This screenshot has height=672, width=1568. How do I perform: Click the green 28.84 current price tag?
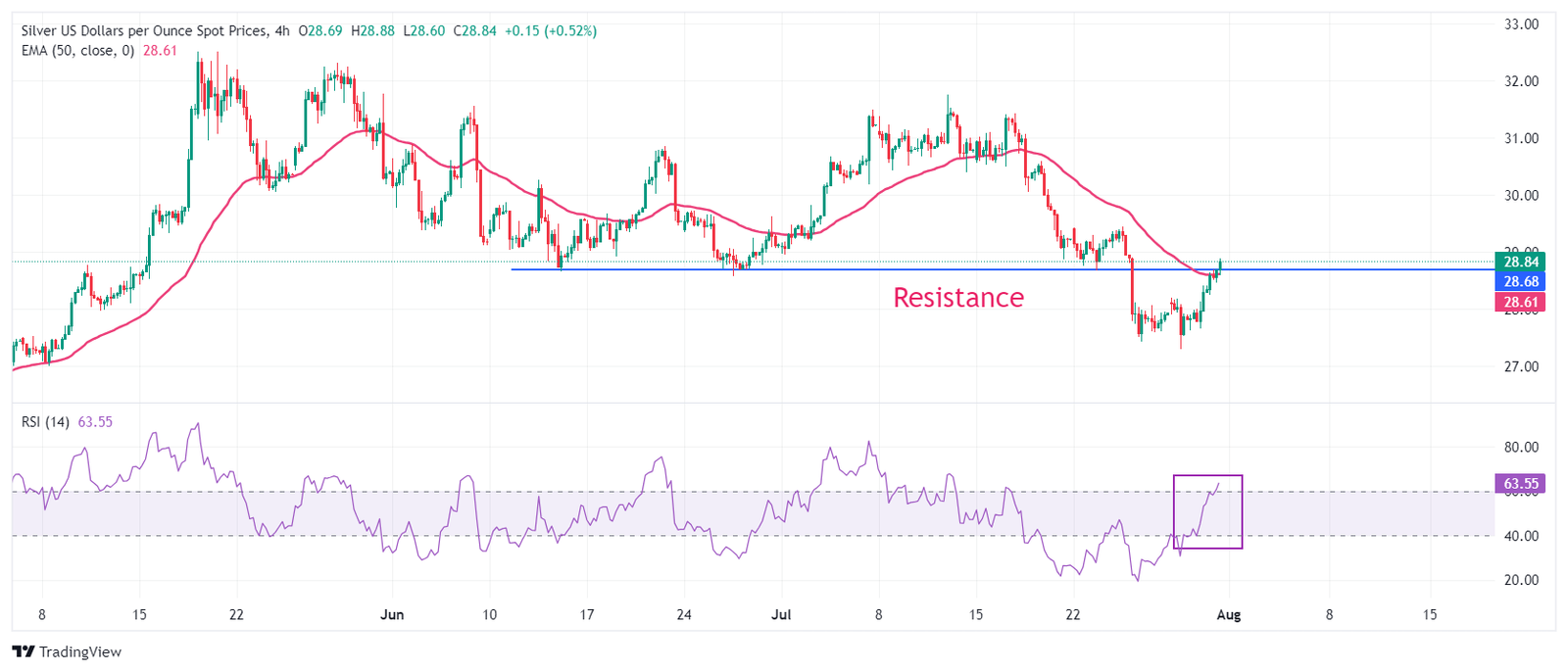pyautogui.click(x=1520, y=262)
